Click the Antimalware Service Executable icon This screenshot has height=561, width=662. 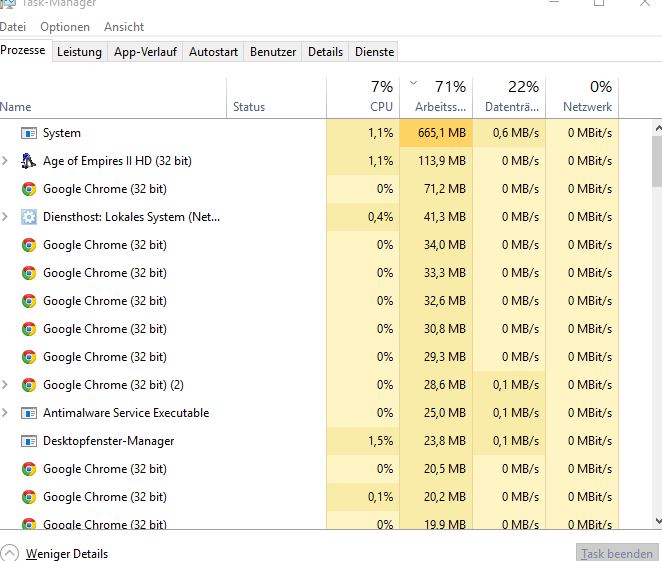pos(29,413)
